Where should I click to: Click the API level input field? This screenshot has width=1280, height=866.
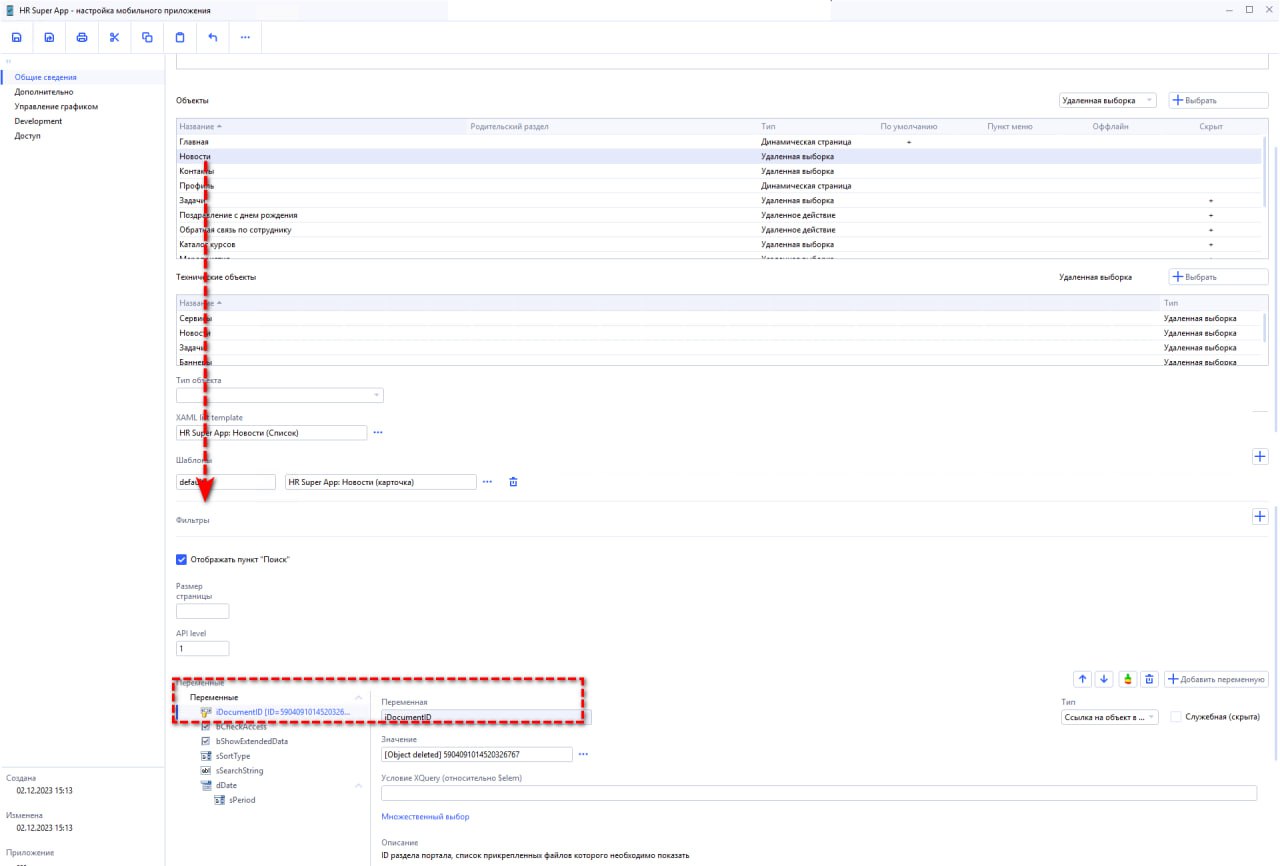click(x=203, y=649)
